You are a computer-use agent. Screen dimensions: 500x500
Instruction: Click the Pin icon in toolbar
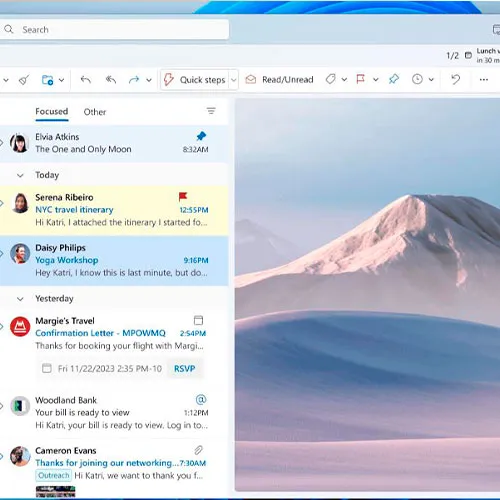point(394,79)
